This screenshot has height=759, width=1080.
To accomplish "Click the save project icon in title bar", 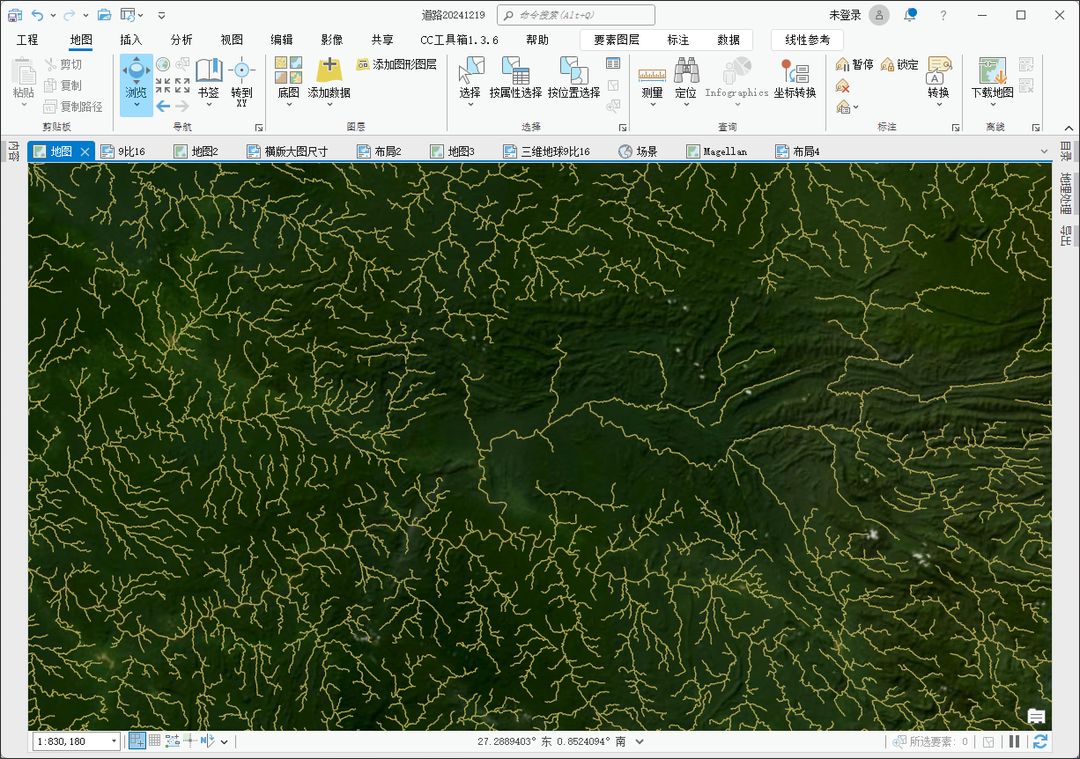I will (x=14, y=14).
